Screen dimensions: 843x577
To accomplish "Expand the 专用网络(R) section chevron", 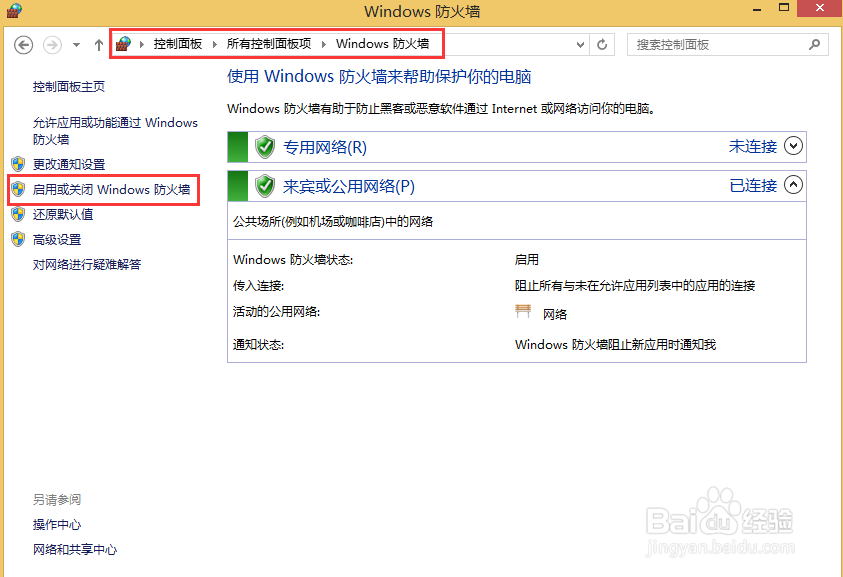I will coord(793,146).
